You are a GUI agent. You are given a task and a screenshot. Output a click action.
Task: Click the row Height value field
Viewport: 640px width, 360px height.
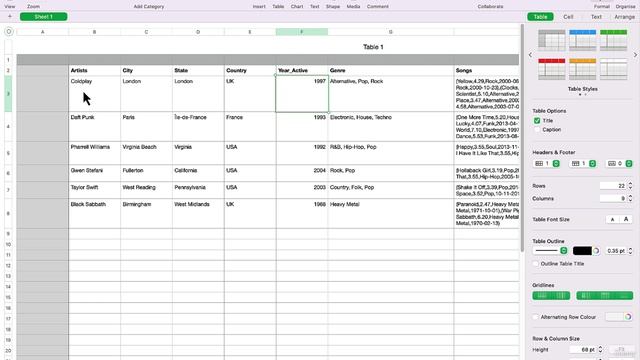(583, 349)
